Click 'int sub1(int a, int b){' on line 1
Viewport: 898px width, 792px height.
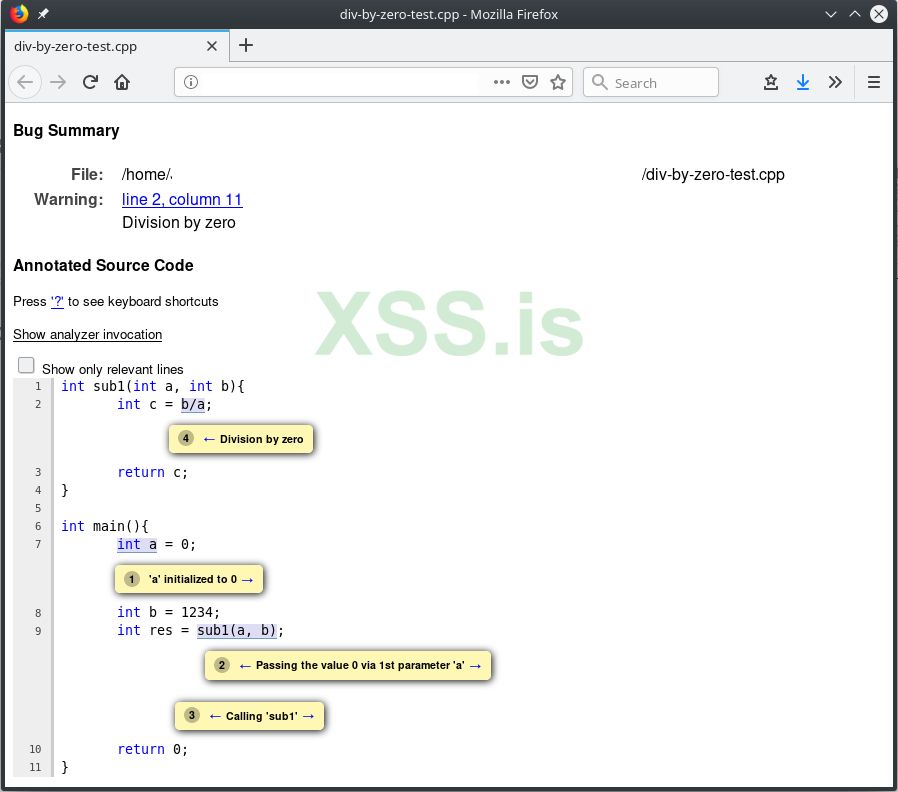153,386
